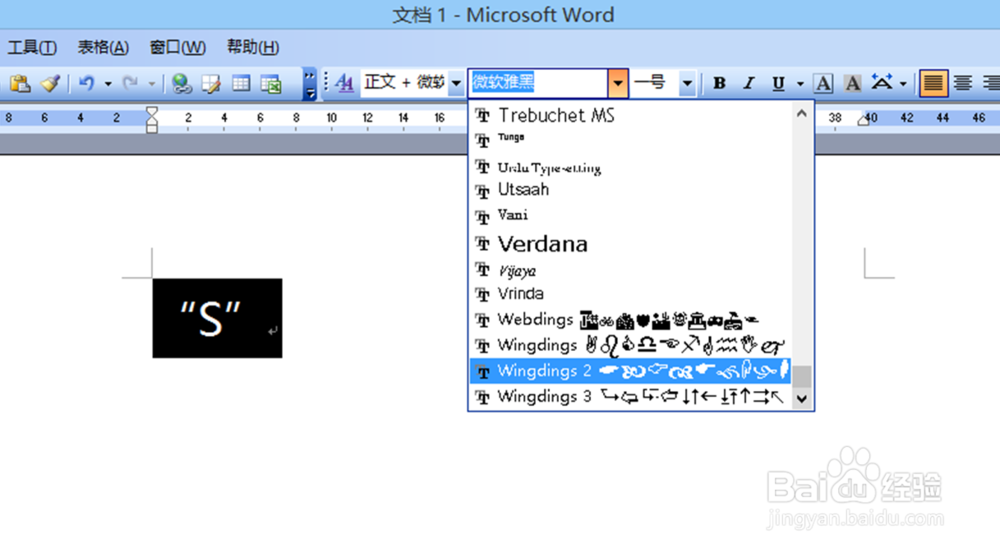This screenshot has height=553, width=1000.
Task: Select highlighted Wingdings 2 font
Action: point(630,371)
